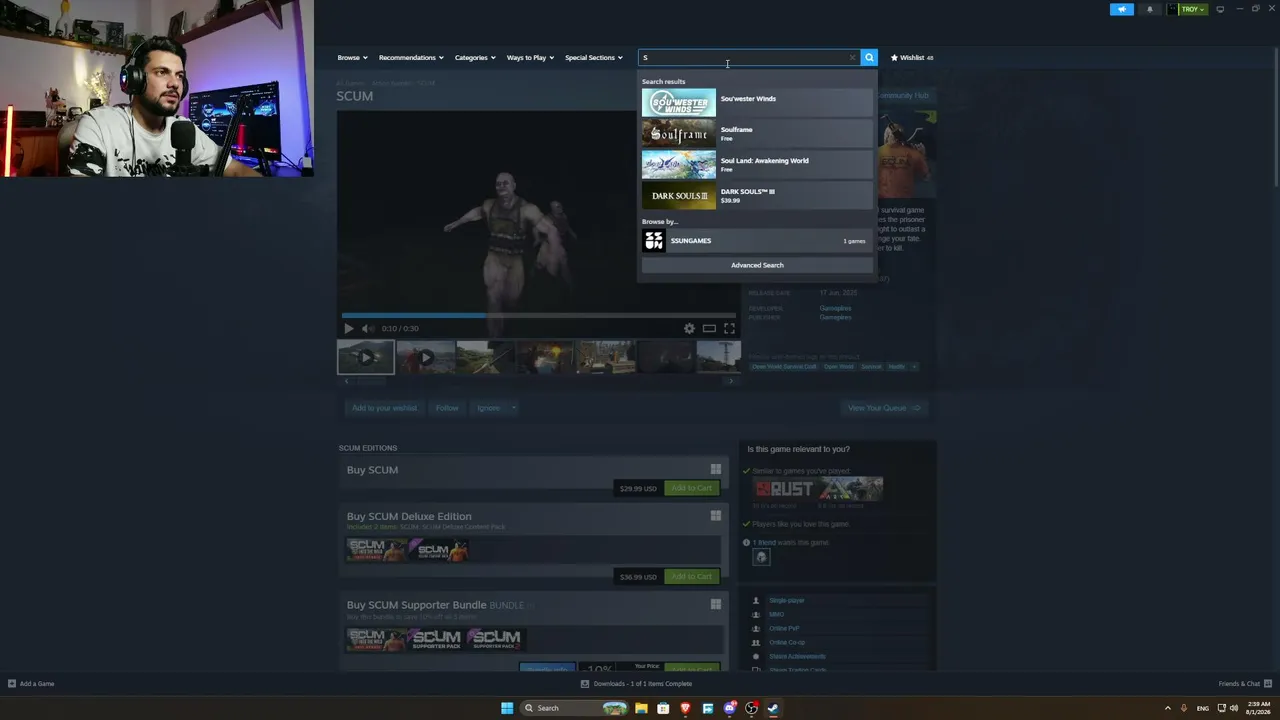
Task: Toggle theater mode for the trailer
Action: click(709, 328)
